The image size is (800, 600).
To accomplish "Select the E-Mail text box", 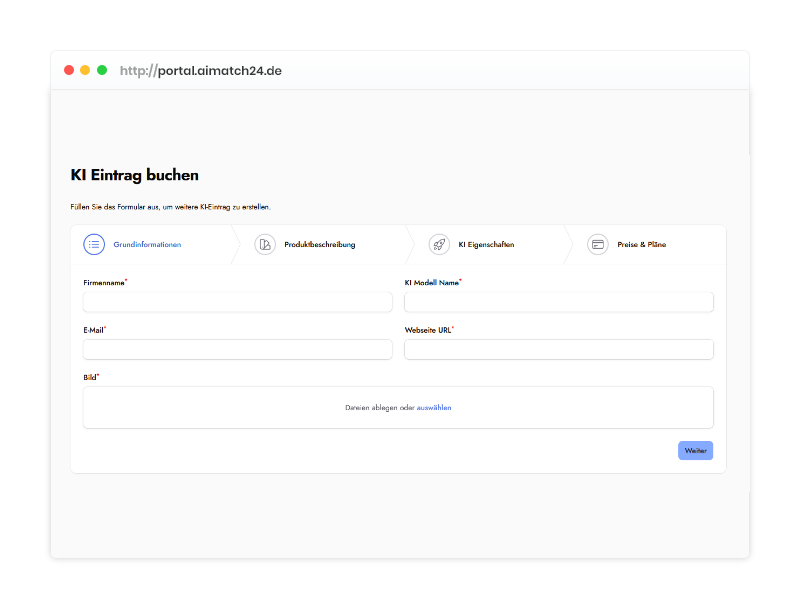I will point(237,349).
